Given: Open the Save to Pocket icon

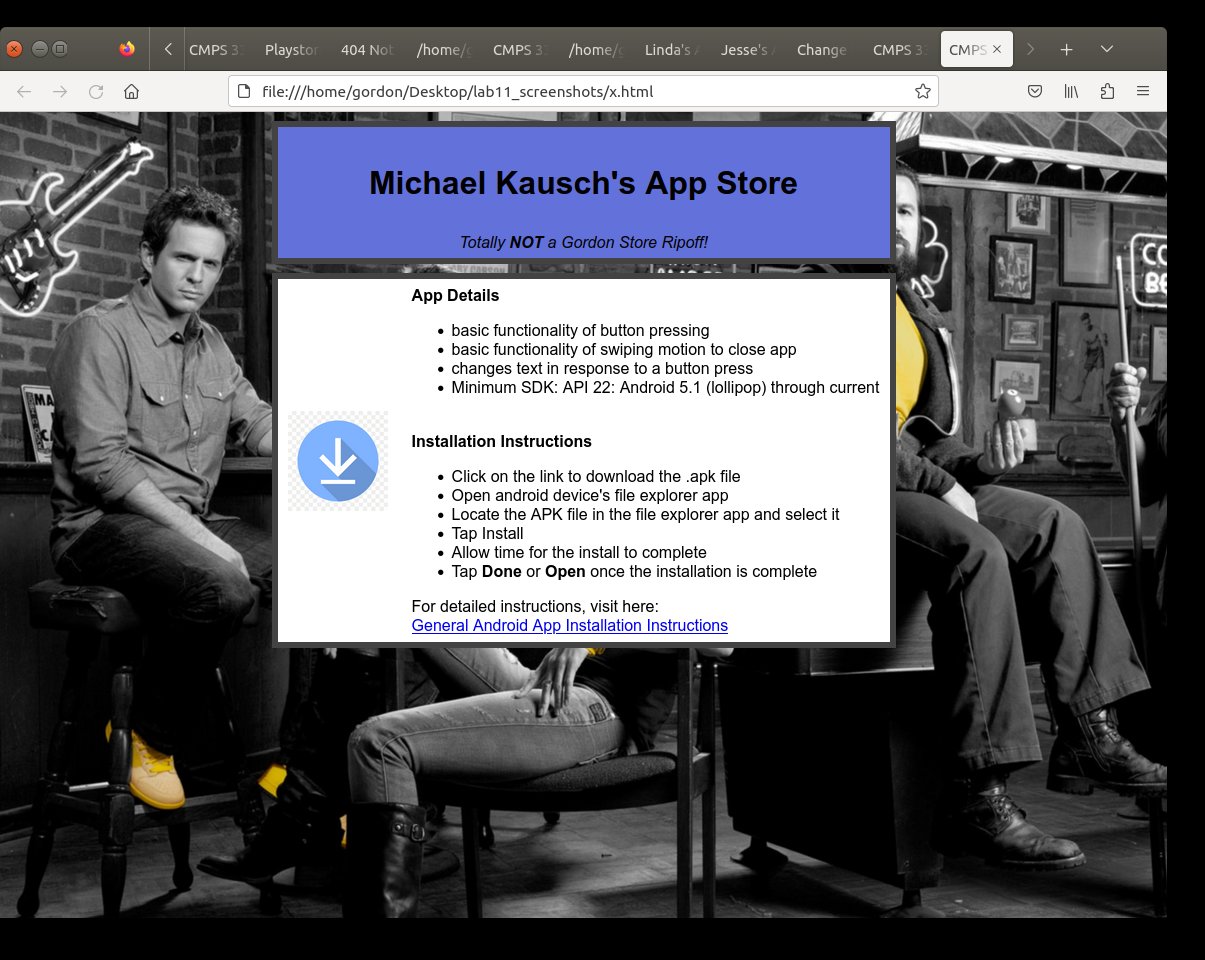Looking at the screenshot, I should pos(1036,92).
